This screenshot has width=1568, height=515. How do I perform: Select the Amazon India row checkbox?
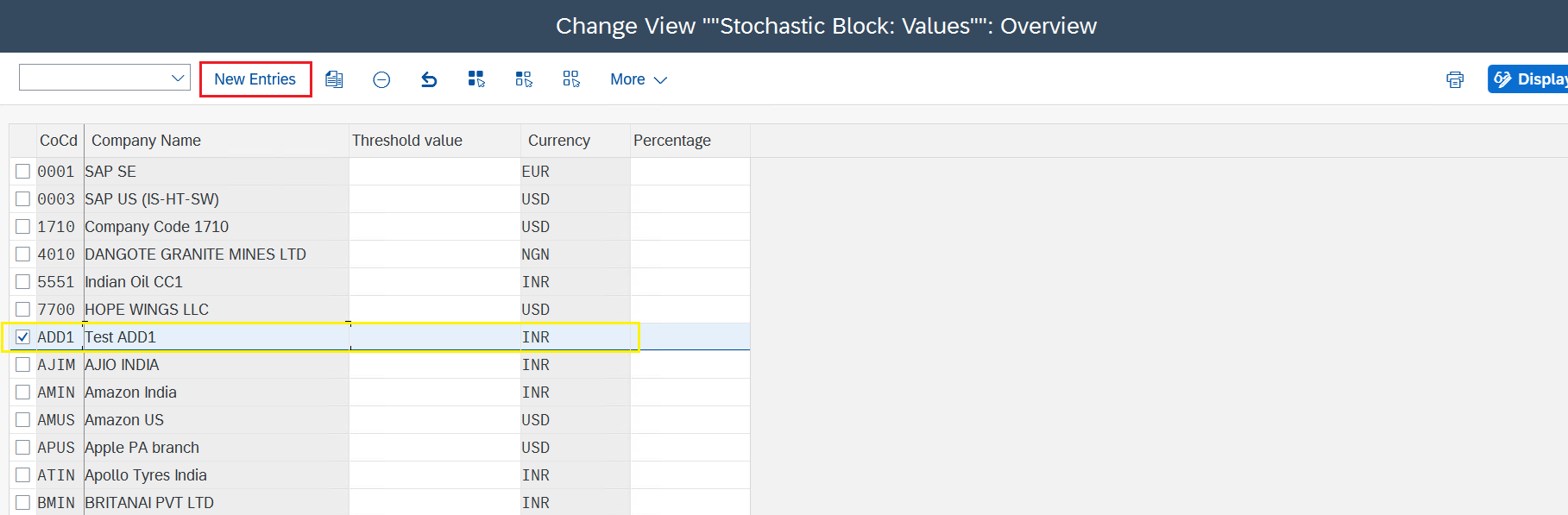pyautogui.click(x=23, y=393)
